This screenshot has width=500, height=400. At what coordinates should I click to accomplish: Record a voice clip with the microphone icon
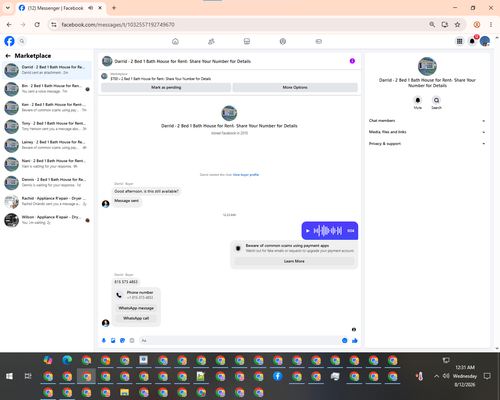(x=104, y=340)
